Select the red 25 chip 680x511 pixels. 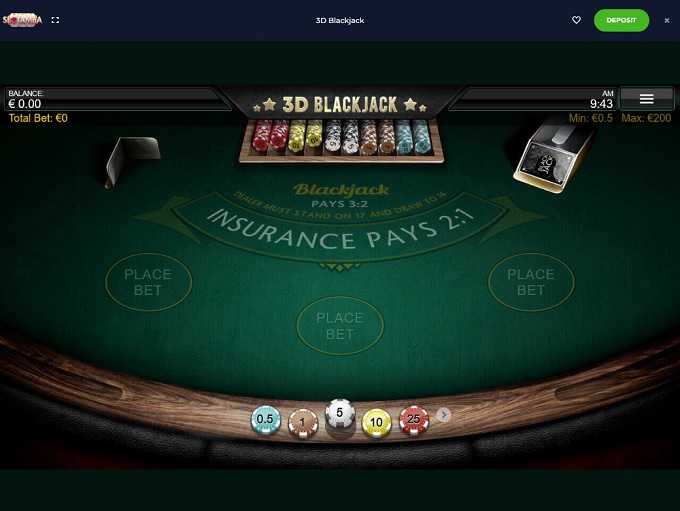click(414, 419)
